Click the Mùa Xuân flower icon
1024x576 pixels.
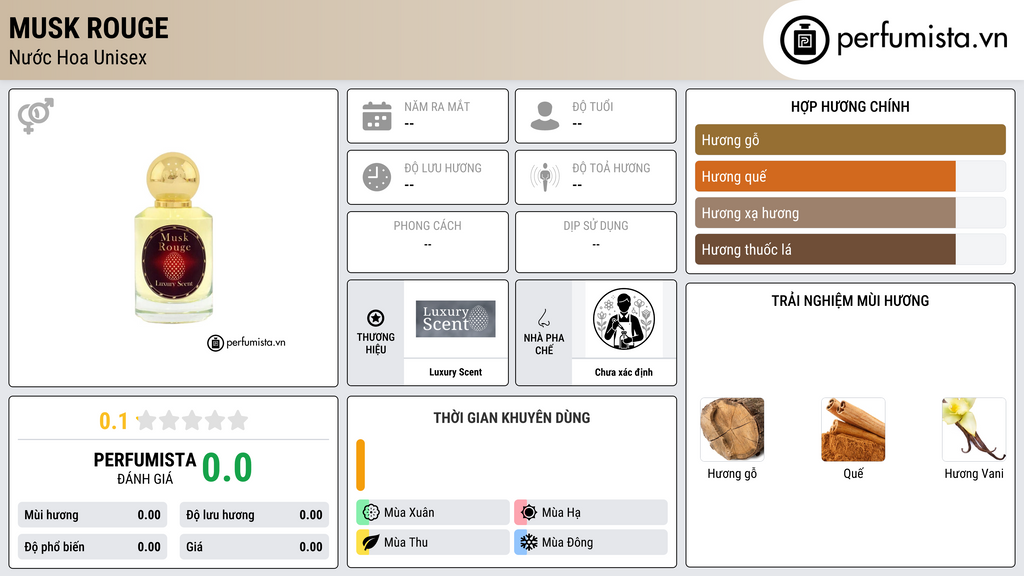(370, 513)
